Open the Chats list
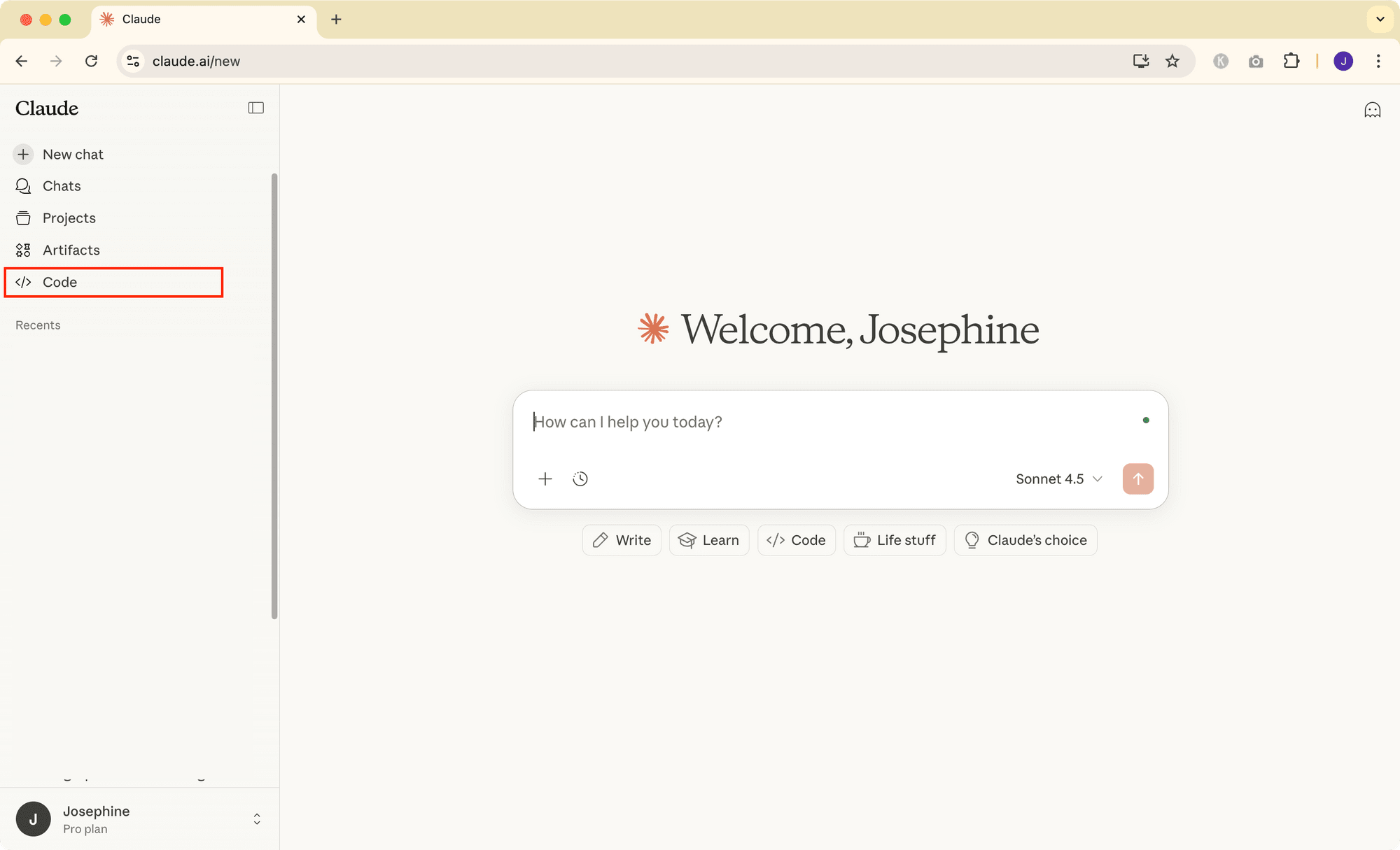The width and height of the screenshot is (1400, 850). (62, 185)
